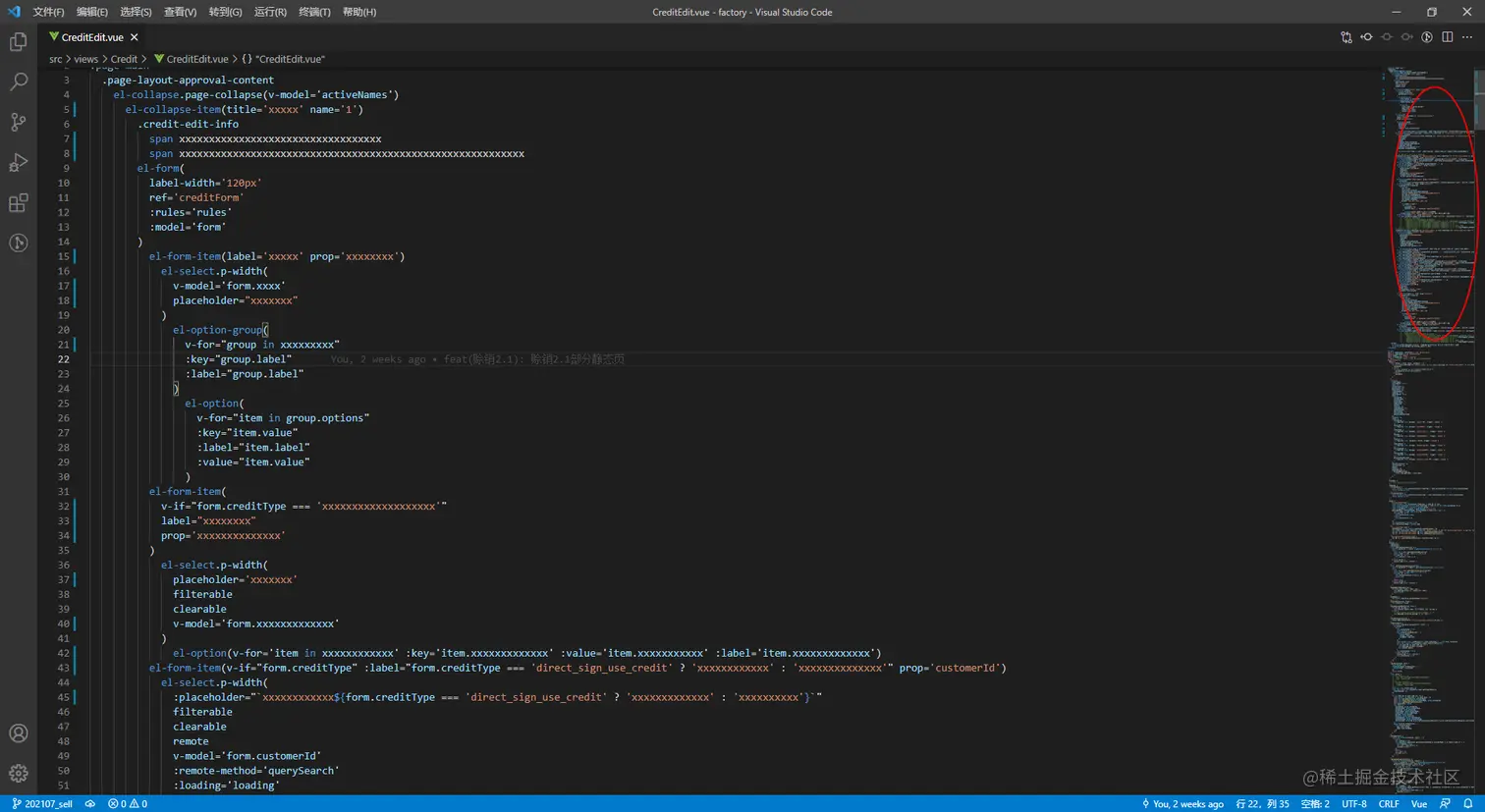The image size is (1485, 812).
Task: Change language mode Vue in status bar
Action: click(1419, 804)
